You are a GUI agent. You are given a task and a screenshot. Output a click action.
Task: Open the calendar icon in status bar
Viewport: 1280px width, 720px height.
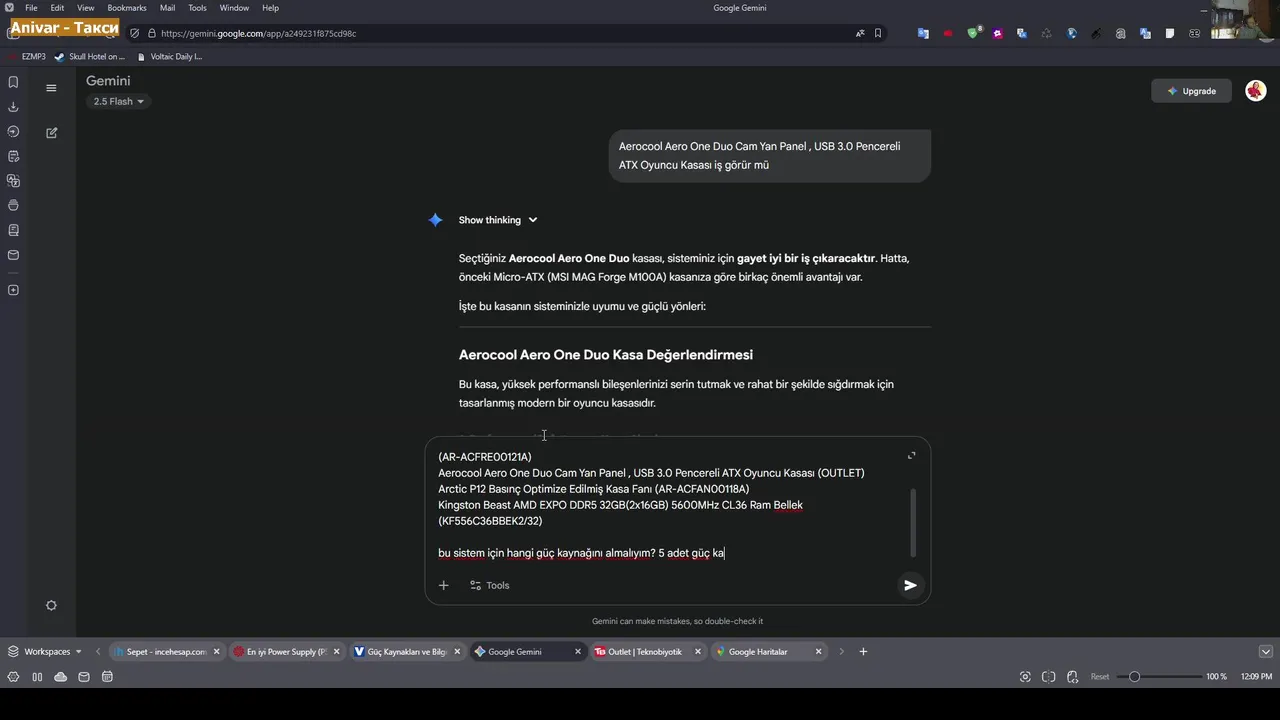point(107,677)
